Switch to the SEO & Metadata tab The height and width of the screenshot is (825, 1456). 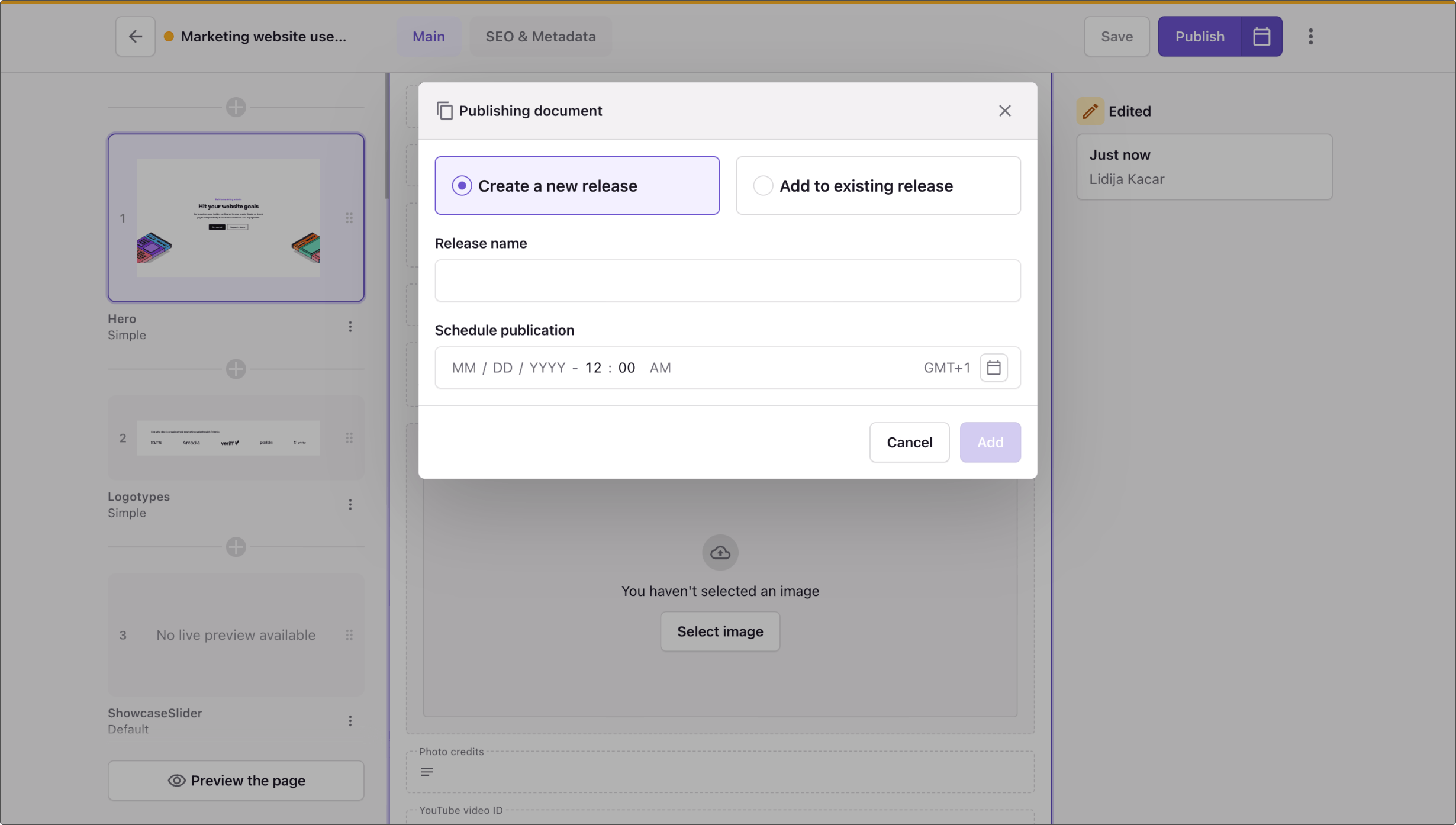[540, 37]
